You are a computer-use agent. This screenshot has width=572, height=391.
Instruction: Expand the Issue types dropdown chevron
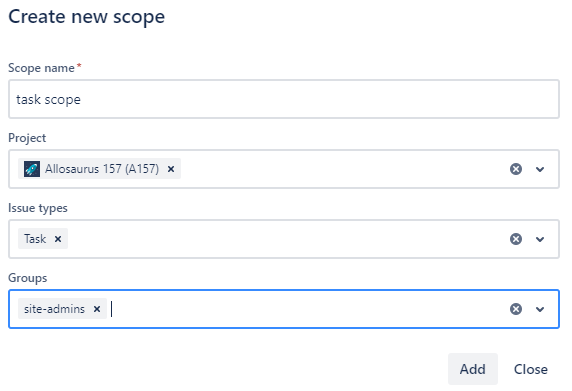(x=540, y=239)
